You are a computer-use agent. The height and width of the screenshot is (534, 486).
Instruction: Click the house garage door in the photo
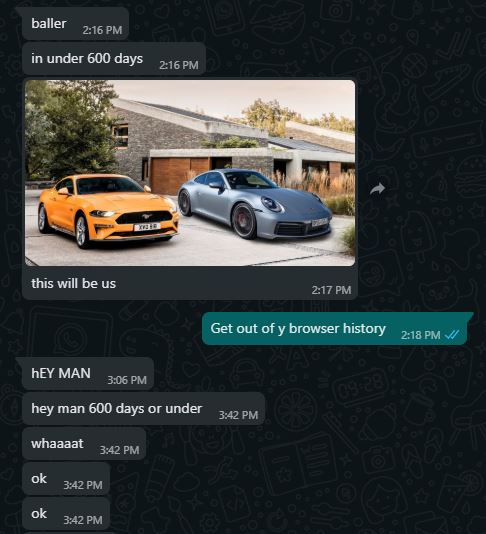180,174
